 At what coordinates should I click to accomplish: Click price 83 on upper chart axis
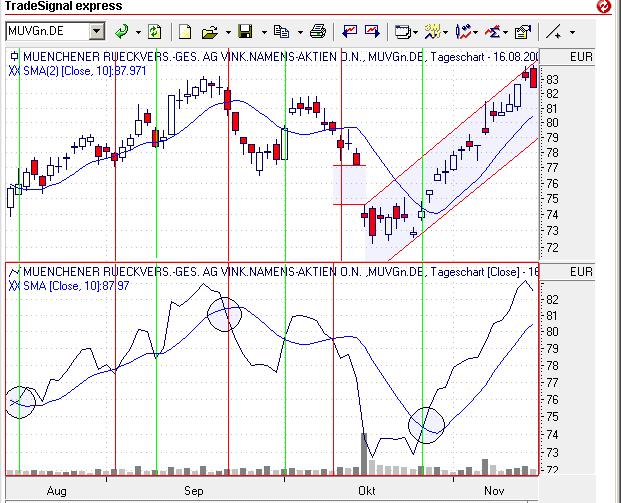tap(552, 80)
